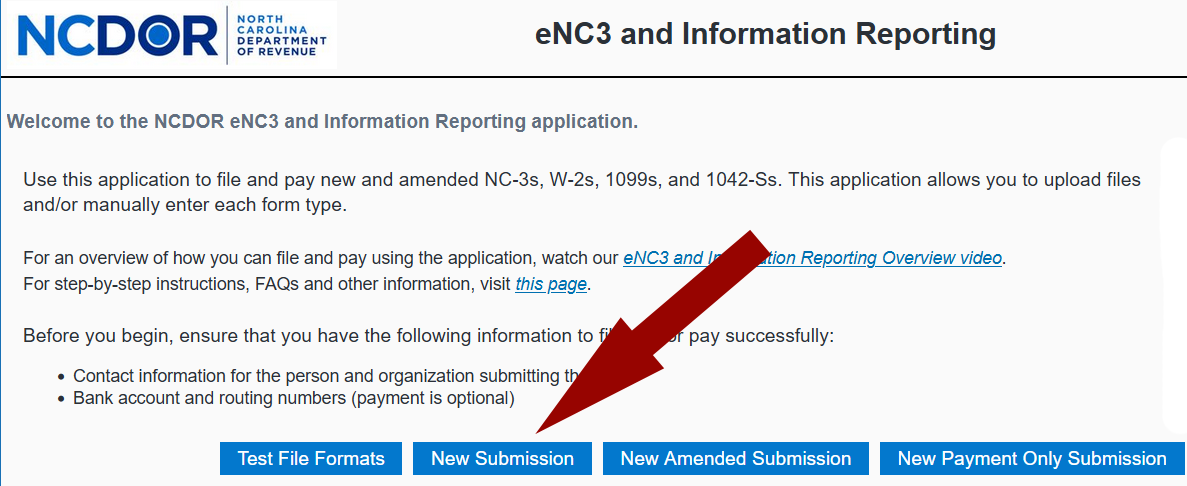The width and height of the screenshot is (1187, 486).
Task: Choose New Payment Only Submission
Action: (1032, 459)
